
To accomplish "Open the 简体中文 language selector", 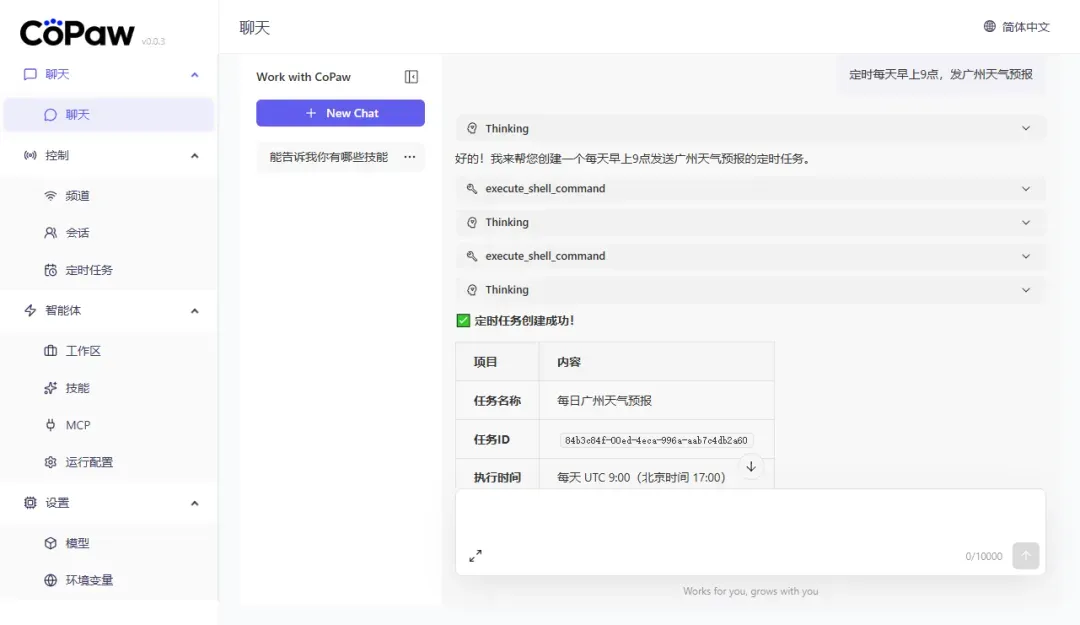I will click(1016, 27).
